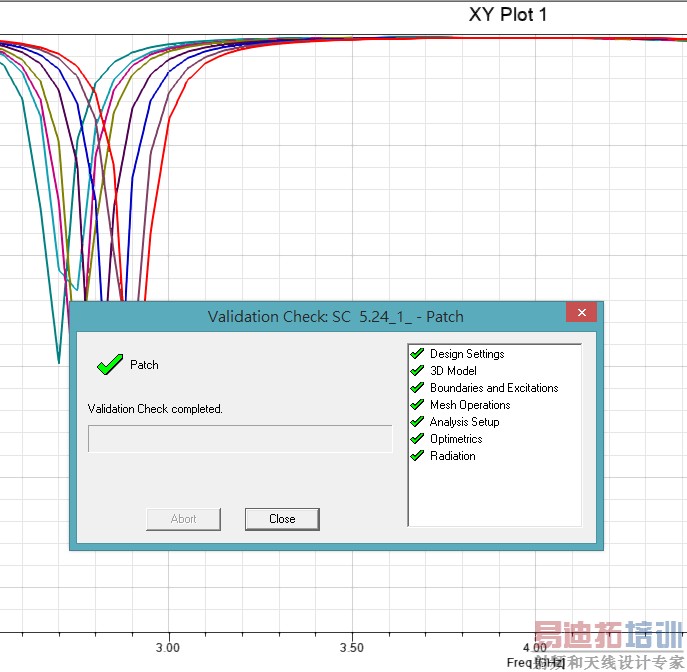Click the 3.50 frequency axis label

(352, 647)
